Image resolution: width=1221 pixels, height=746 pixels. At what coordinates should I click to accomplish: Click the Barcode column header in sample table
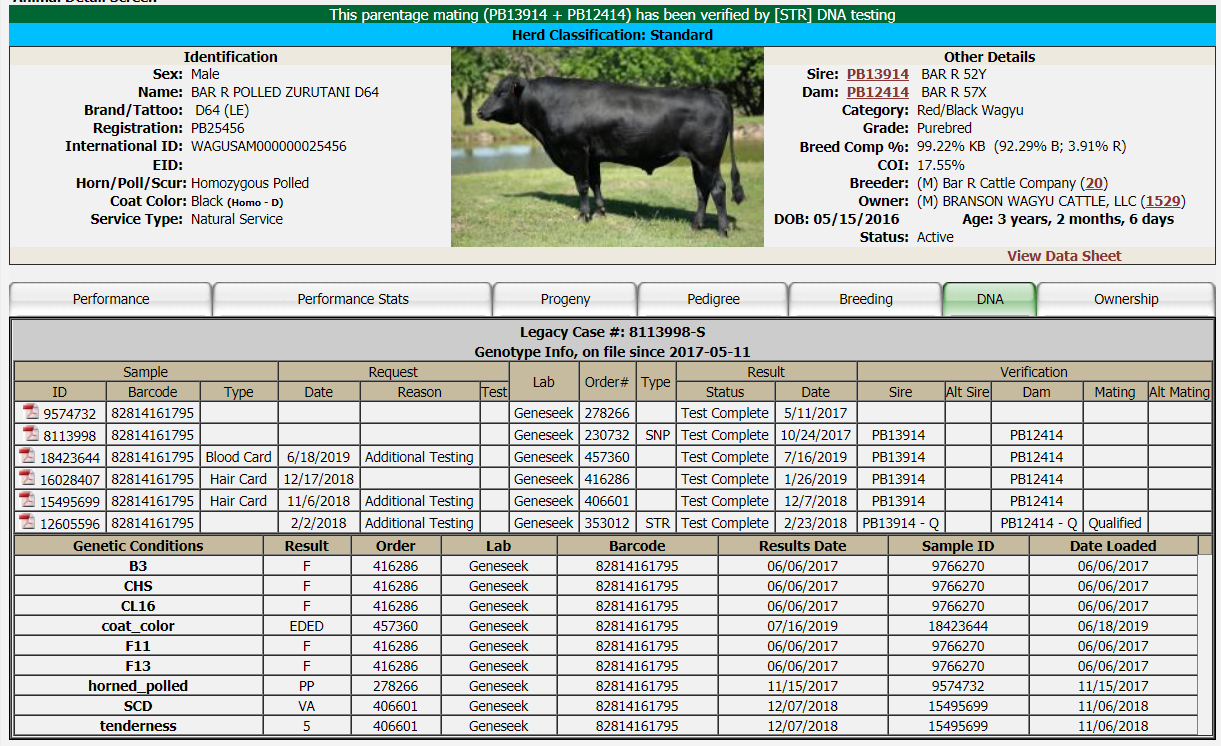(x=153, y=392)
